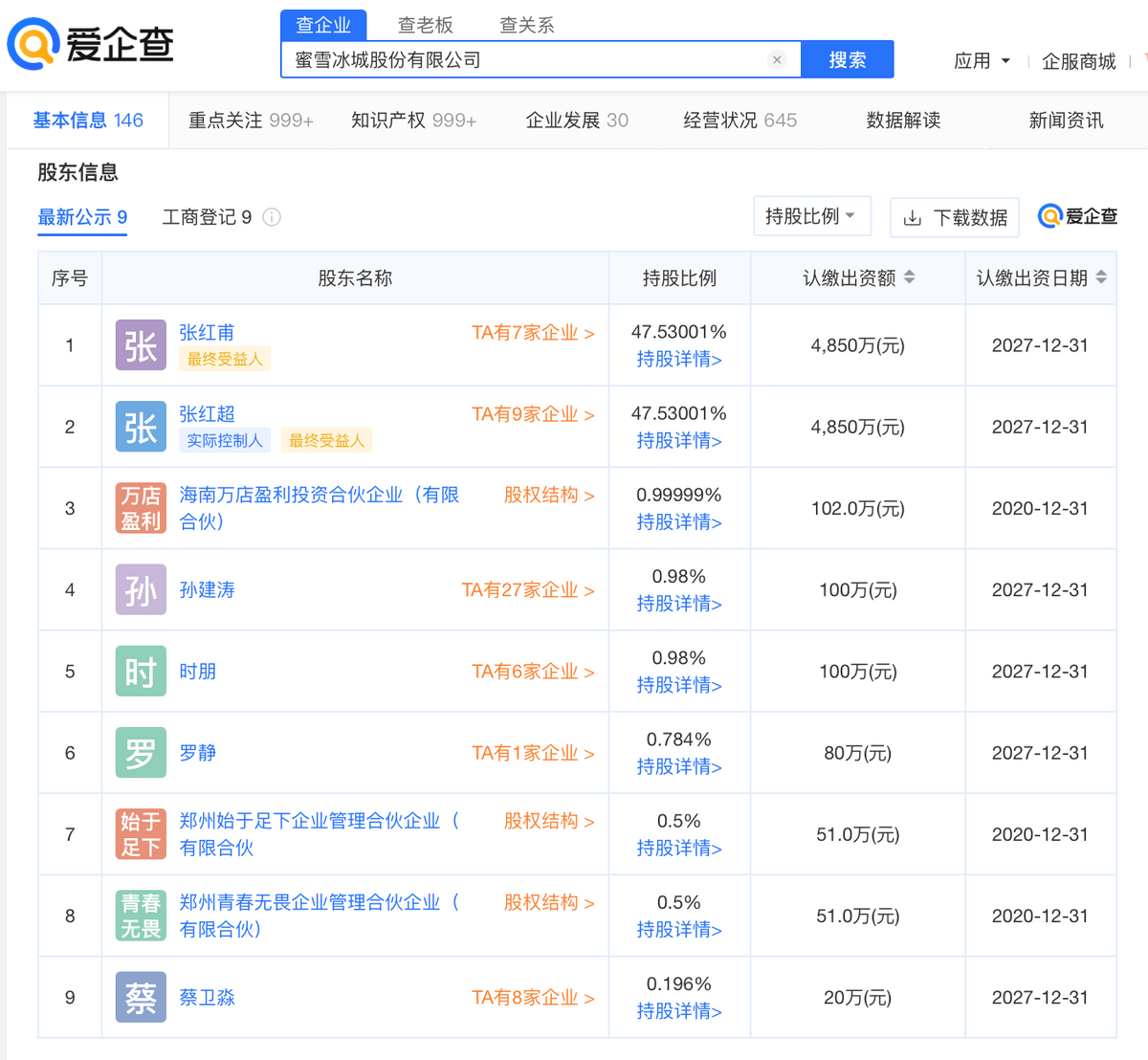Open 持股详情 for 张红甫
Image resolution: width=1148 pixels, height=1060 pixels.
point(679,359)
